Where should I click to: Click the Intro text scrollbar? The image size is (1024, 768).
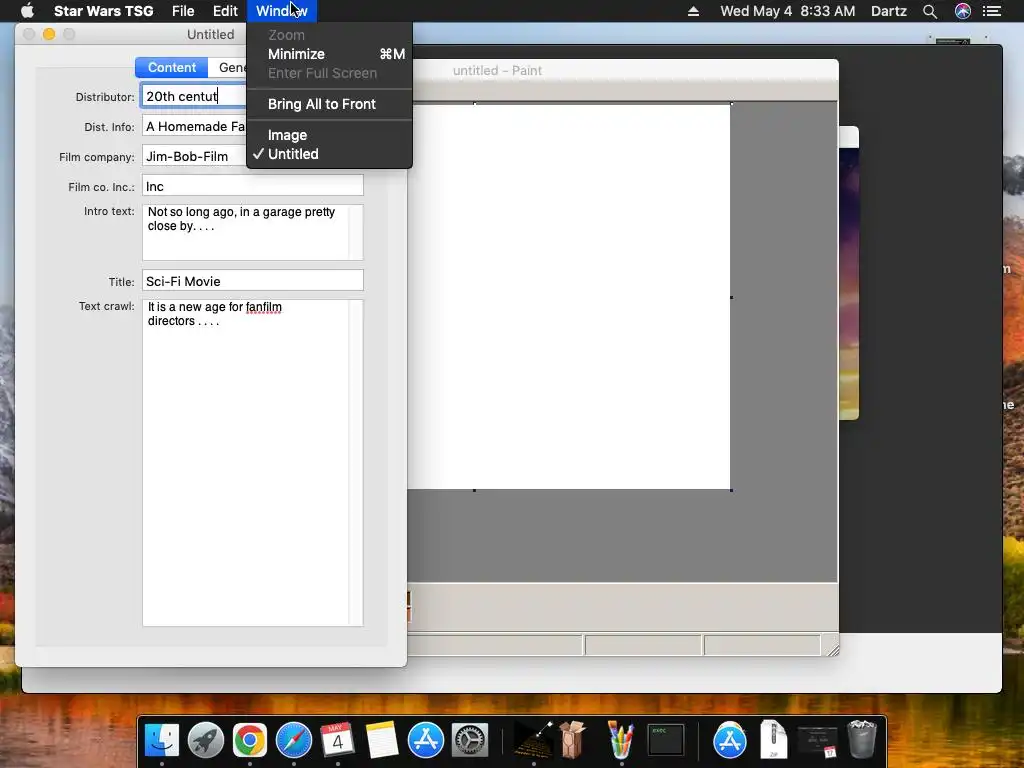356,232
